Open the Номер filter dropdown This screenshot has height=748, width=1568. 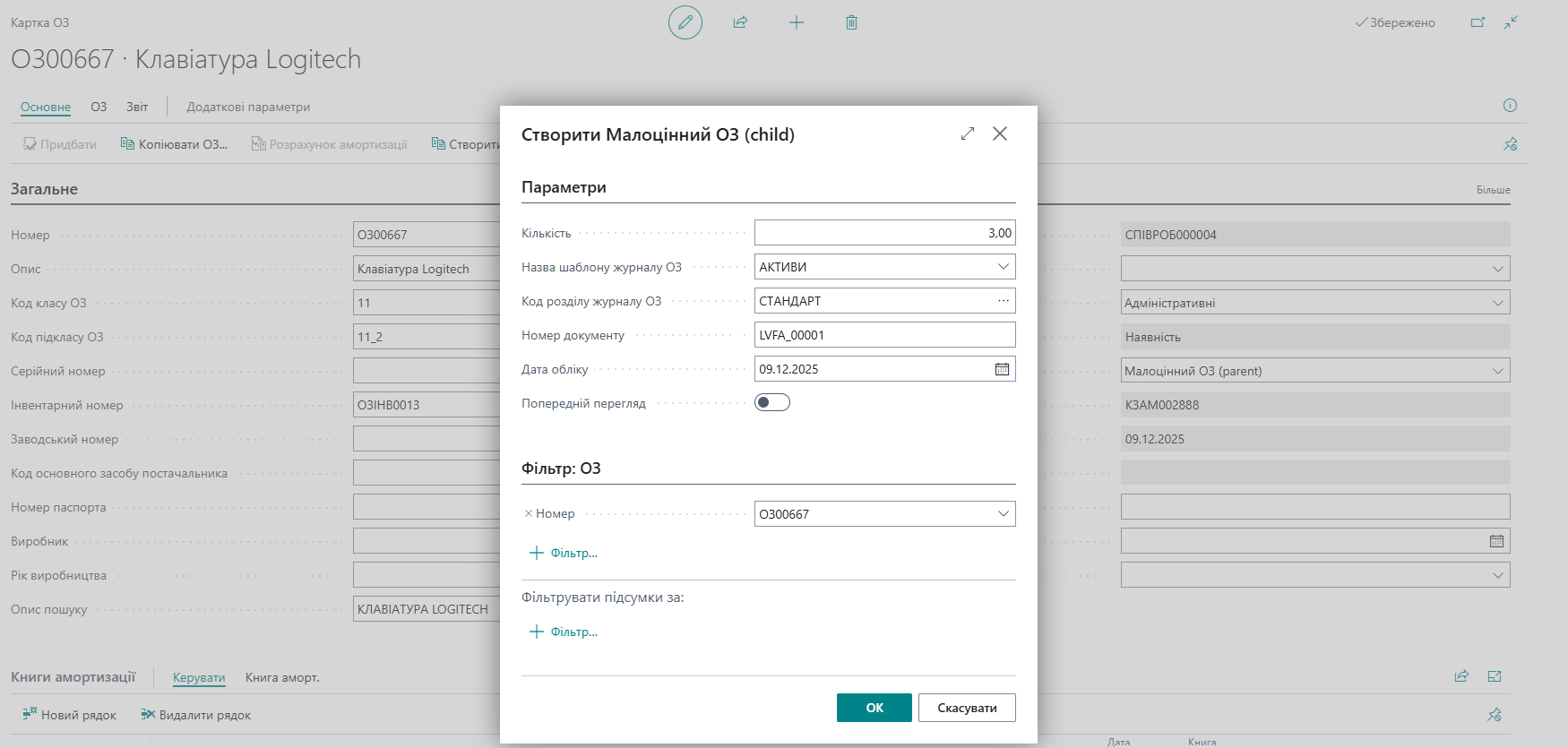point(1003,514)
